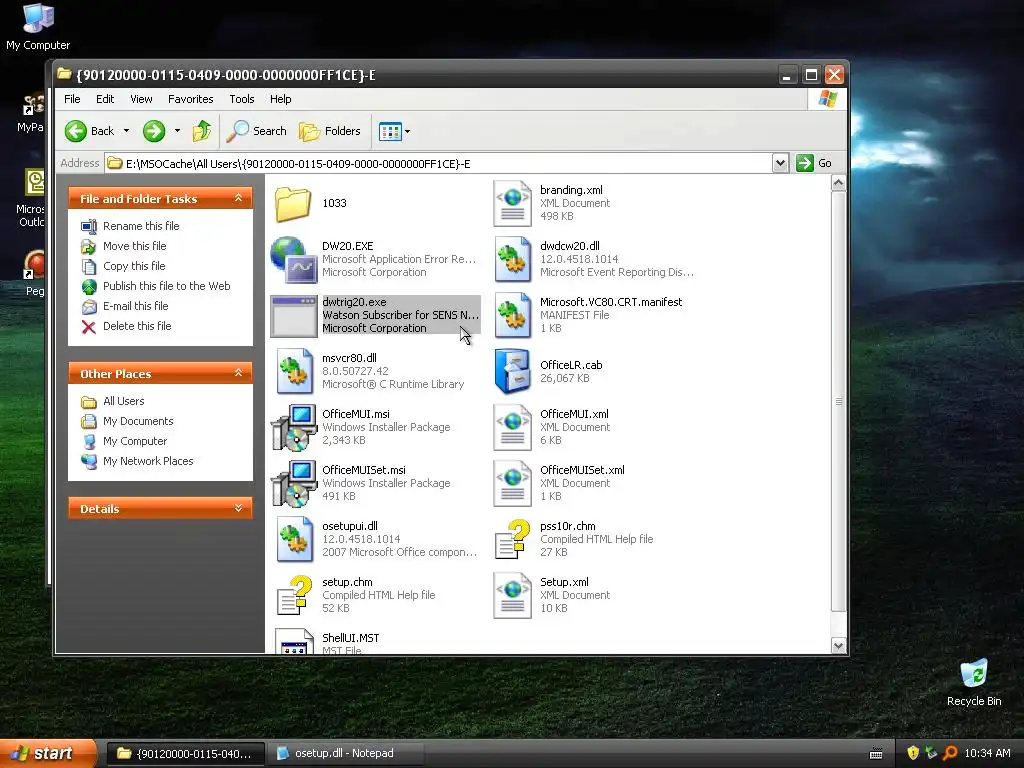The width and height of the screenshot is (1024, 768).
Task: Open the Edit menu
Action: (x=105, y=99)
